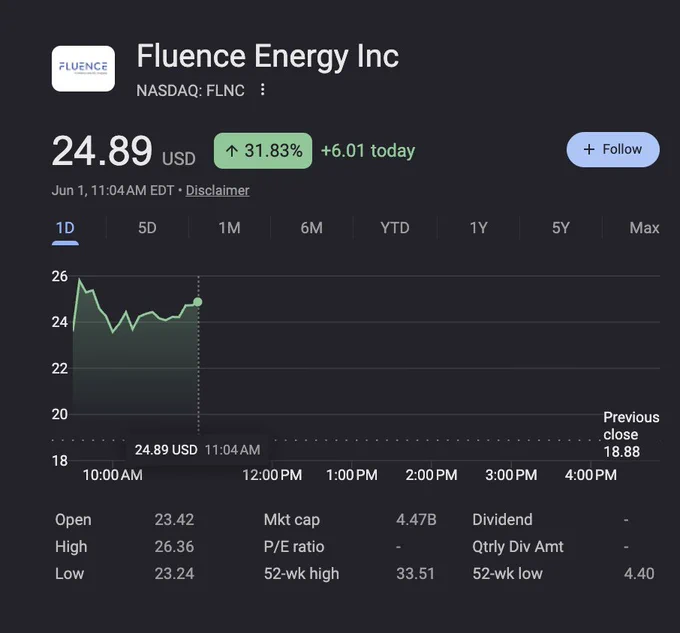This screenshot has height=633, width=680.
Task: Click the 24.89 current price
Action: click(x=102, y=151)
